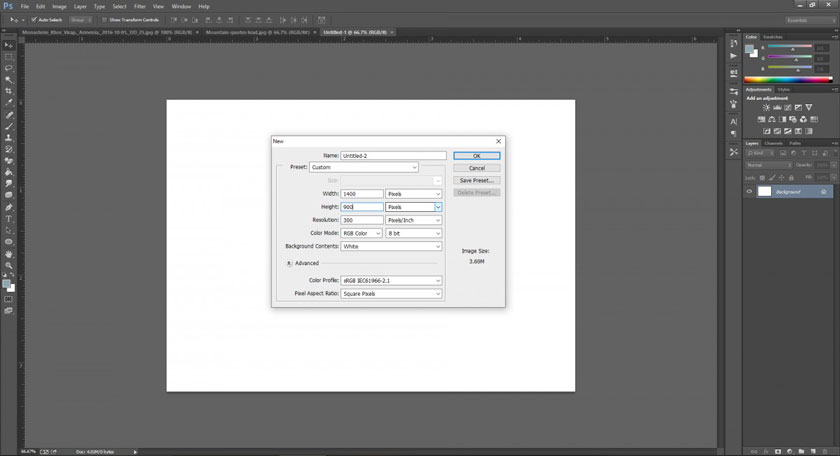Open the Window menu
Image resolution: width=840 pixels, height=456 pixels.
[181, 6]
